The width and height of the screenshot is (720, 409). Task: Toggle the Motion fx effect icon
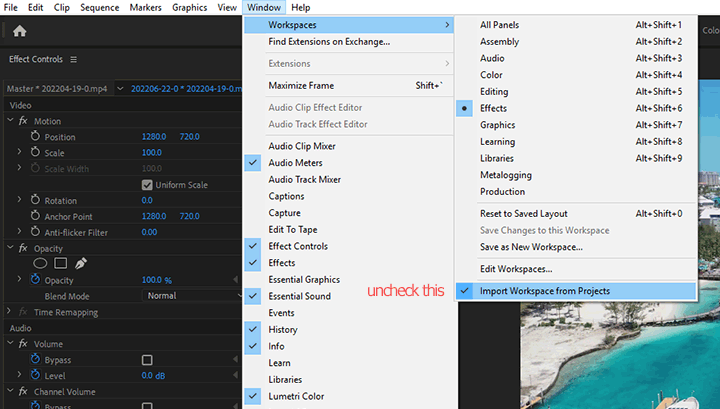coord(24,121)
